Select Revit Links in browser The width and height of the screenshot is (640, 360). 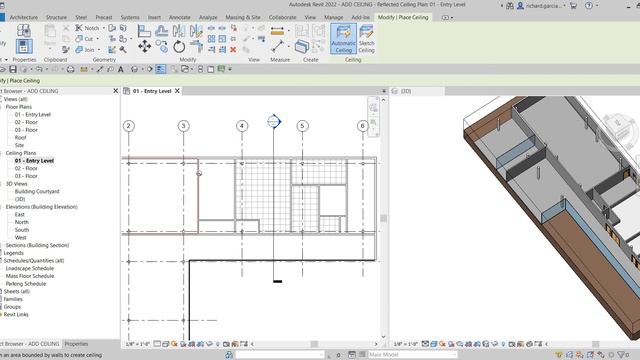tap(16, 314)
